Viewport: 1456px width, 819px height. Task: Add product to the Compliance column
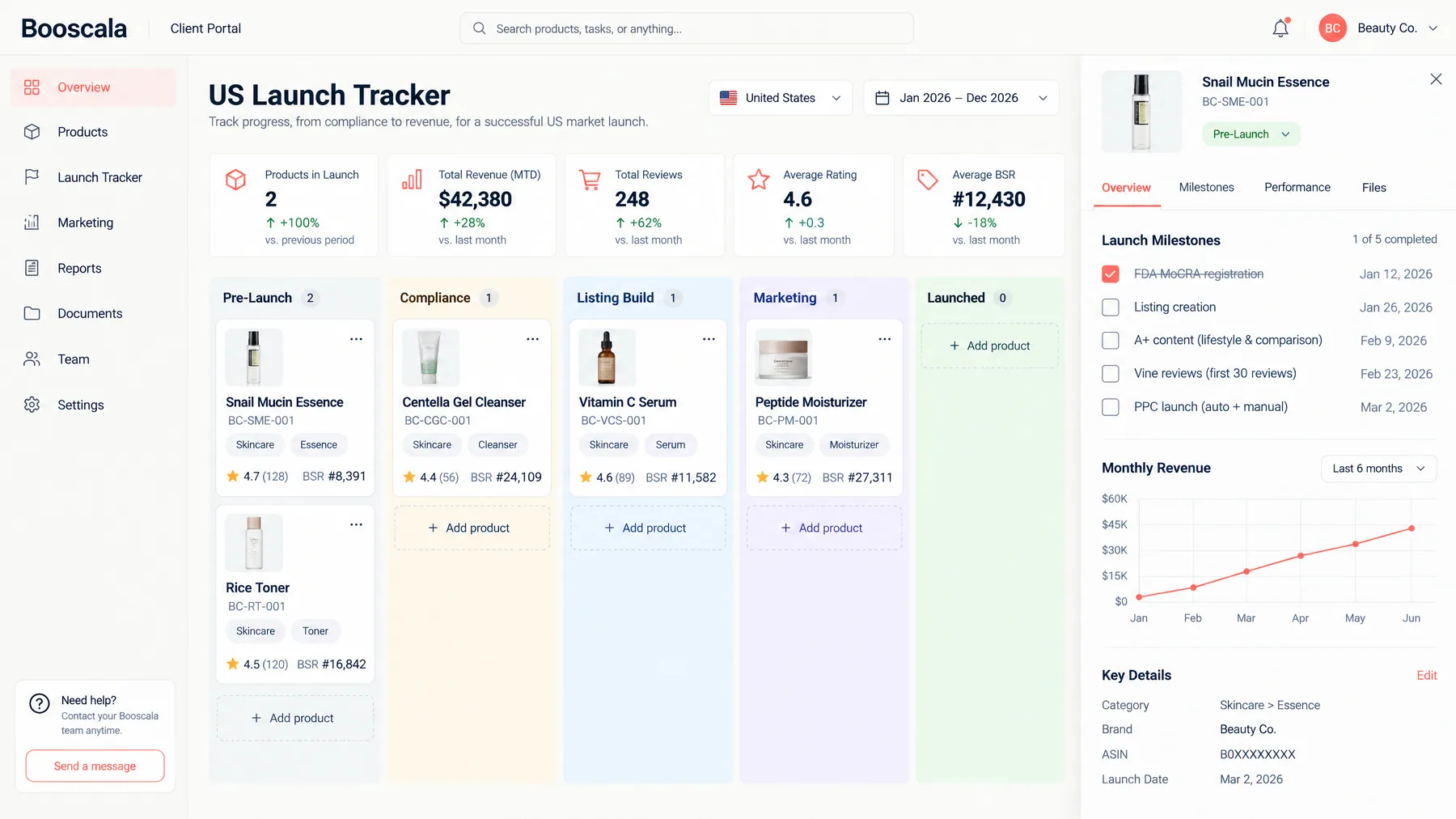[x=472, y=528]
